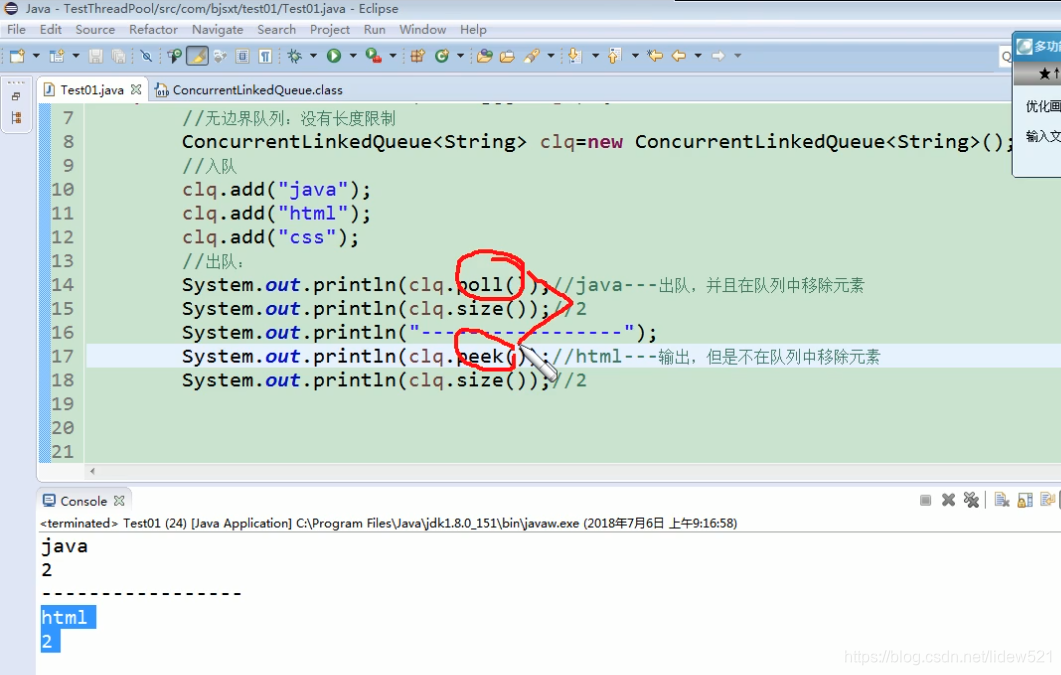The image size is (1061, 675).
Task: Click the Save All toolbar icon
Action: 118,56
